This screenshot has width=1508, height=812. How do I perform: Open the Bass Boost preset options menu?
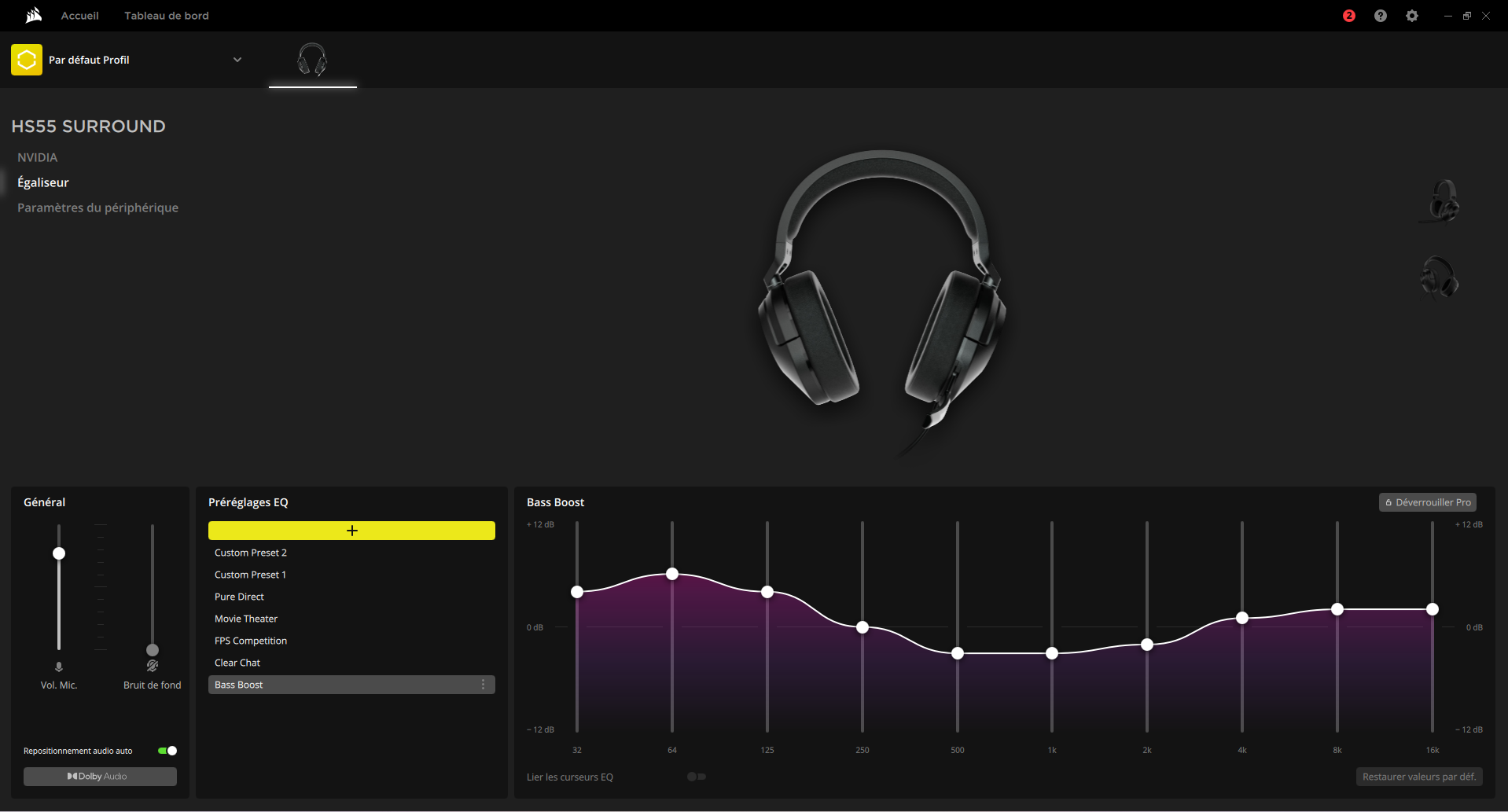(483, 685)
